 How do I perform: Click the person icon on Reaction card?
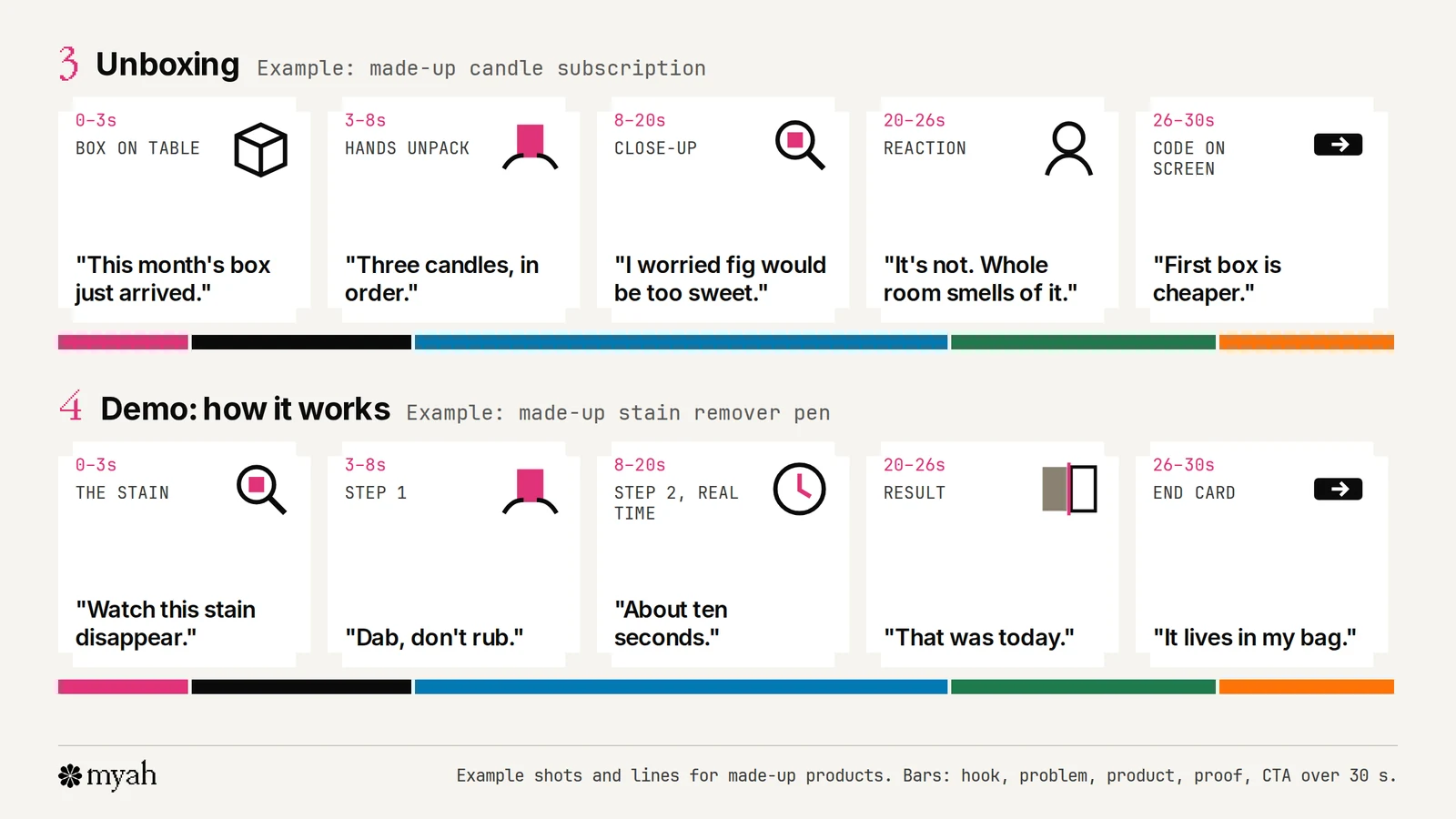pyautogui.click(x=1068, y=148)
